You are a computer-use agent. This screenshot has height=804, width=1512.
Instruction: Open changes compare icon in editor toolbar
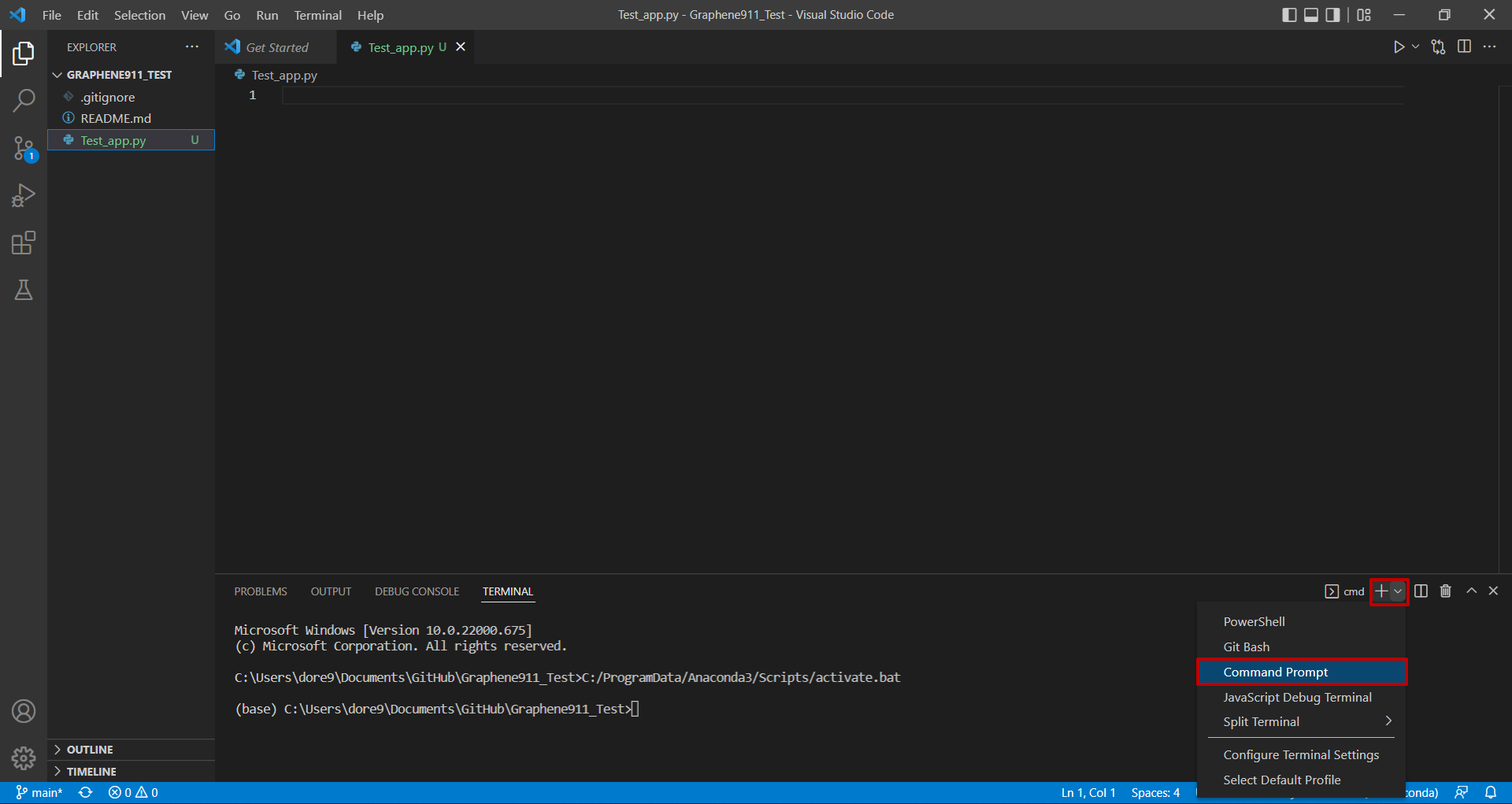1439,47
